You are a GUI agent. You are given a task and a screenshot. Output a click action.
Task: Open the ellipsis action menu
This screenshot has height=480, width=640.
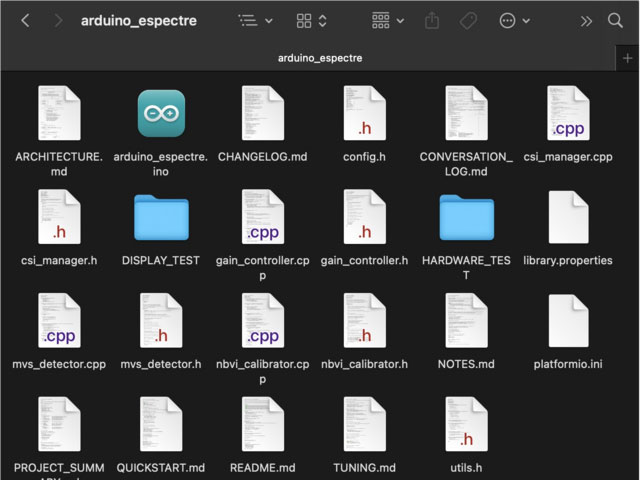point(514,20)
